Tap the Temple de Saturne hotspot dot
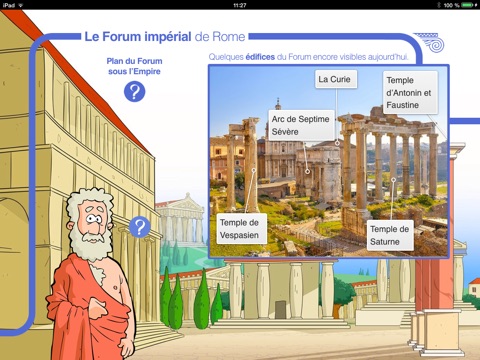Image resolution: width=480 pixels, height=360 pixels. 393,180
